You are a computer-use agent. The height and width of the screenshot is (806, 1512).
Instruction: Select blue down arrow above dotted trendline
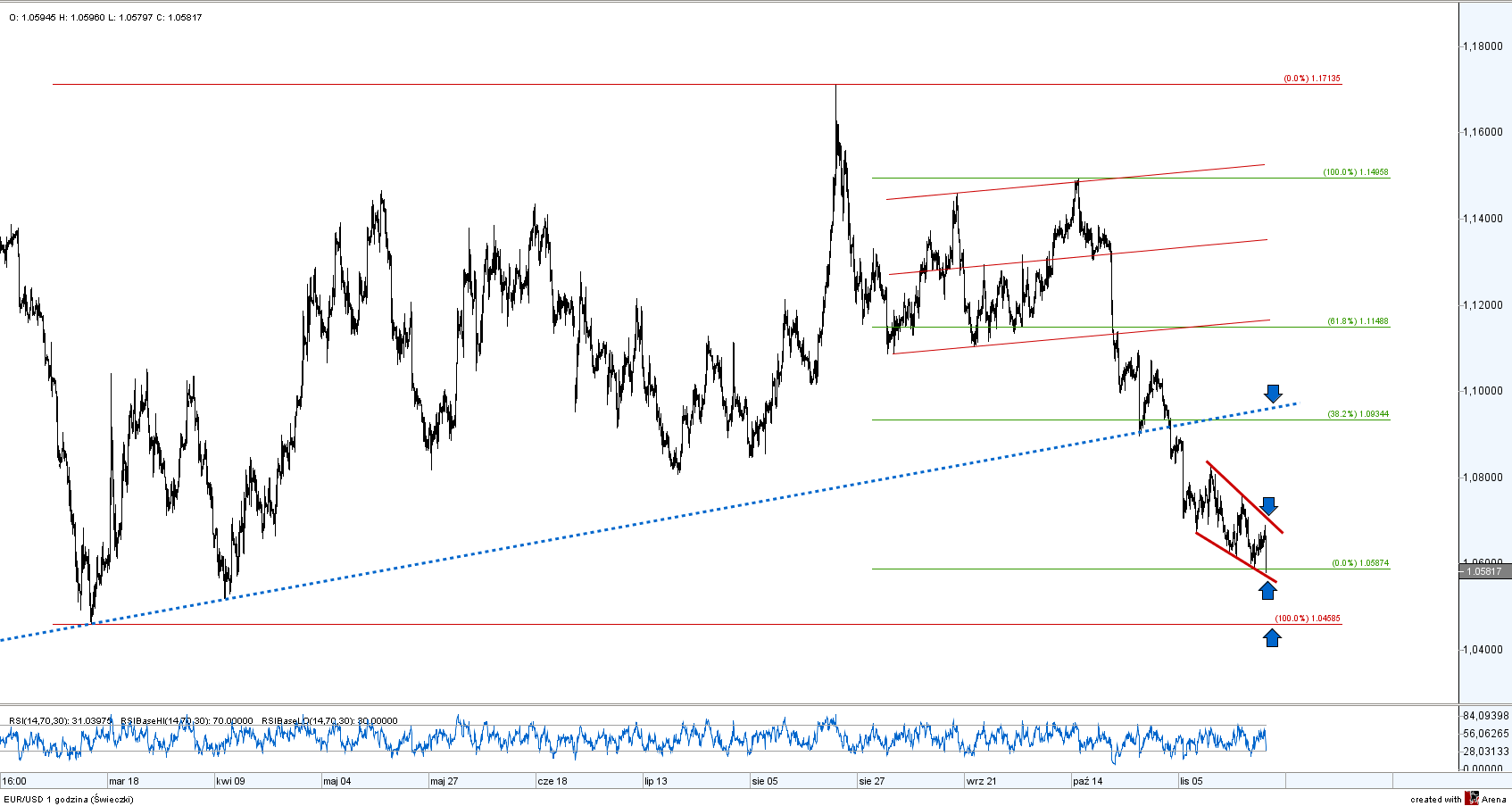[1273, 394]
